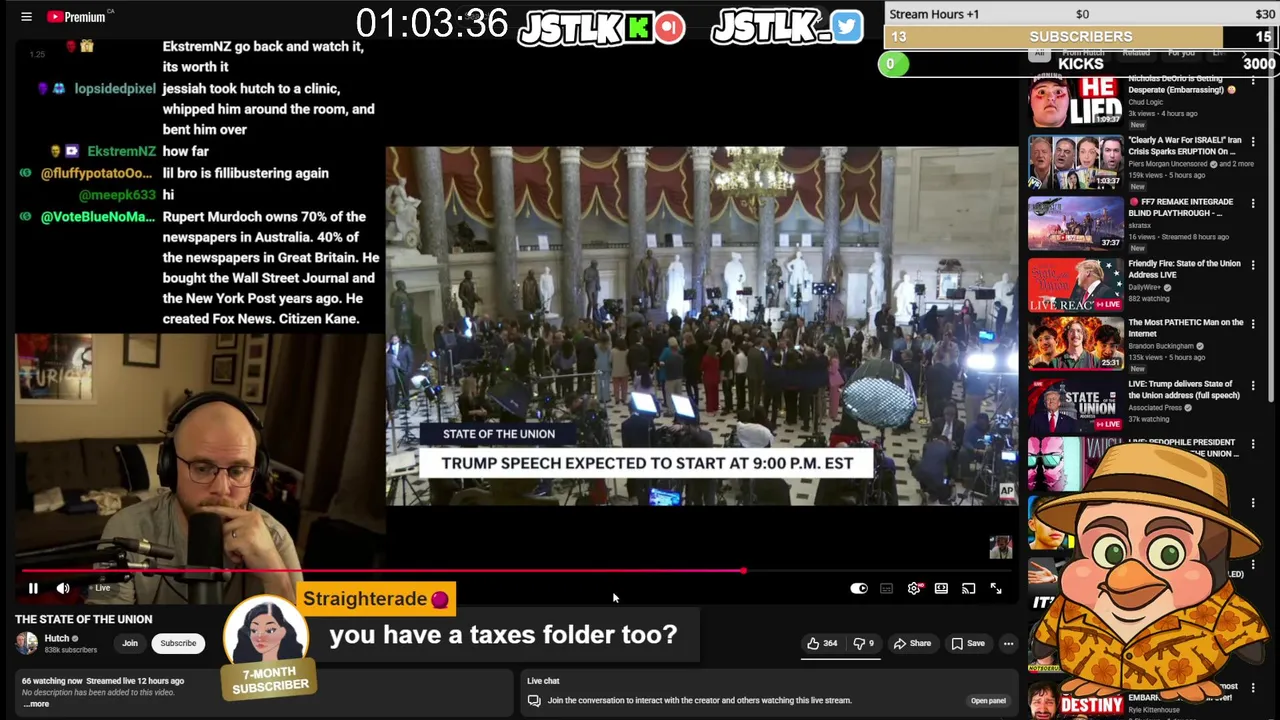This screenshot has width=1280, height=720.
Task: Subscribe to the Hutch channel
Action: 178,643
